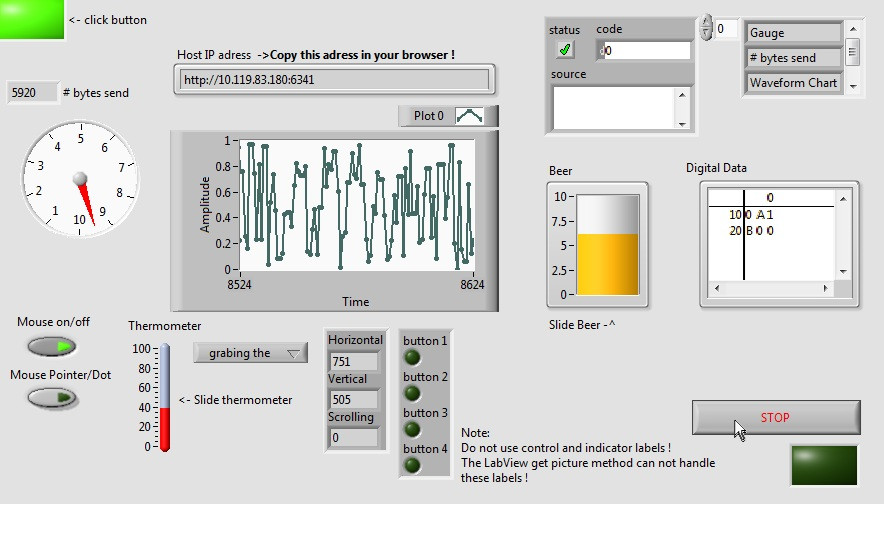Viewport: 884px width, 547px height.
Task: Click the array index stepper arrows
Action: click(705, 27)
